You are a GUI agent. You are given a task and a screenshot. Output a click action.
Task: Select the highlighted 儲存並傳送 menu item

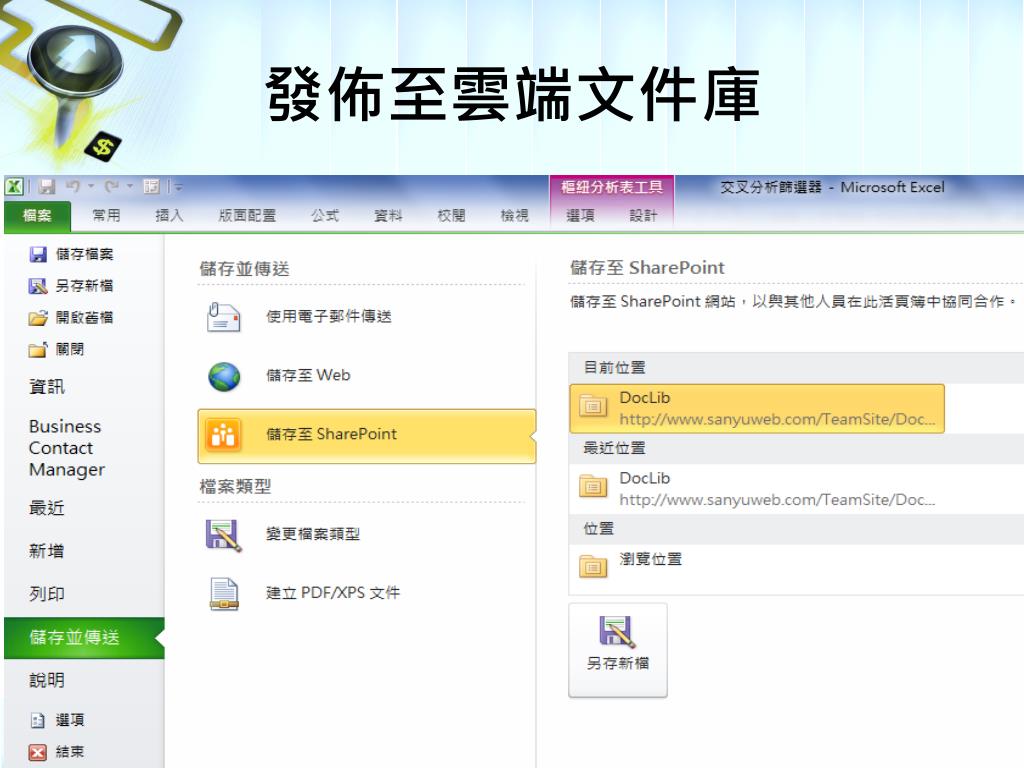click(x=84, y=637)
